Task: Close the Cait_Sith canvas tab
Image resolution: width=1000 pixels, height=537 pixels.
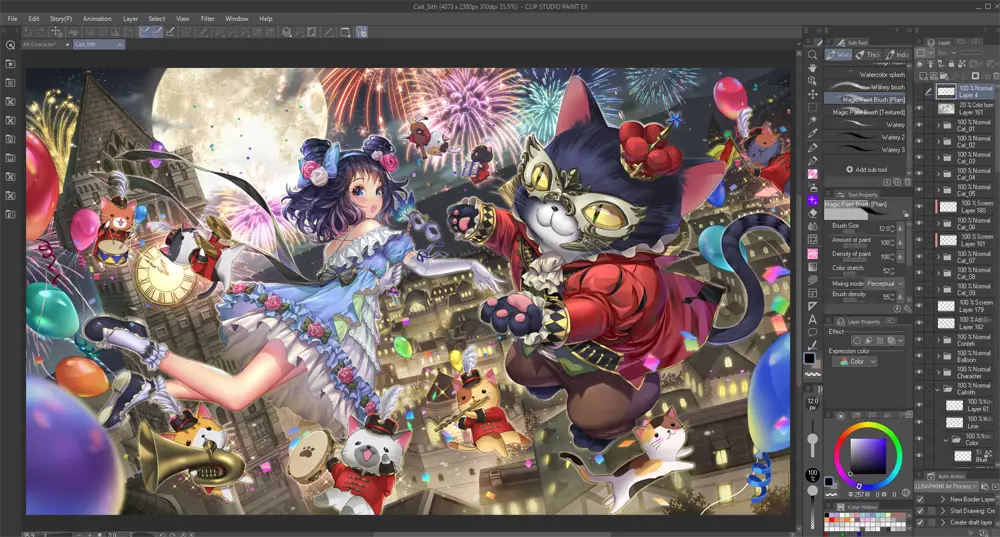Action: 119,45
